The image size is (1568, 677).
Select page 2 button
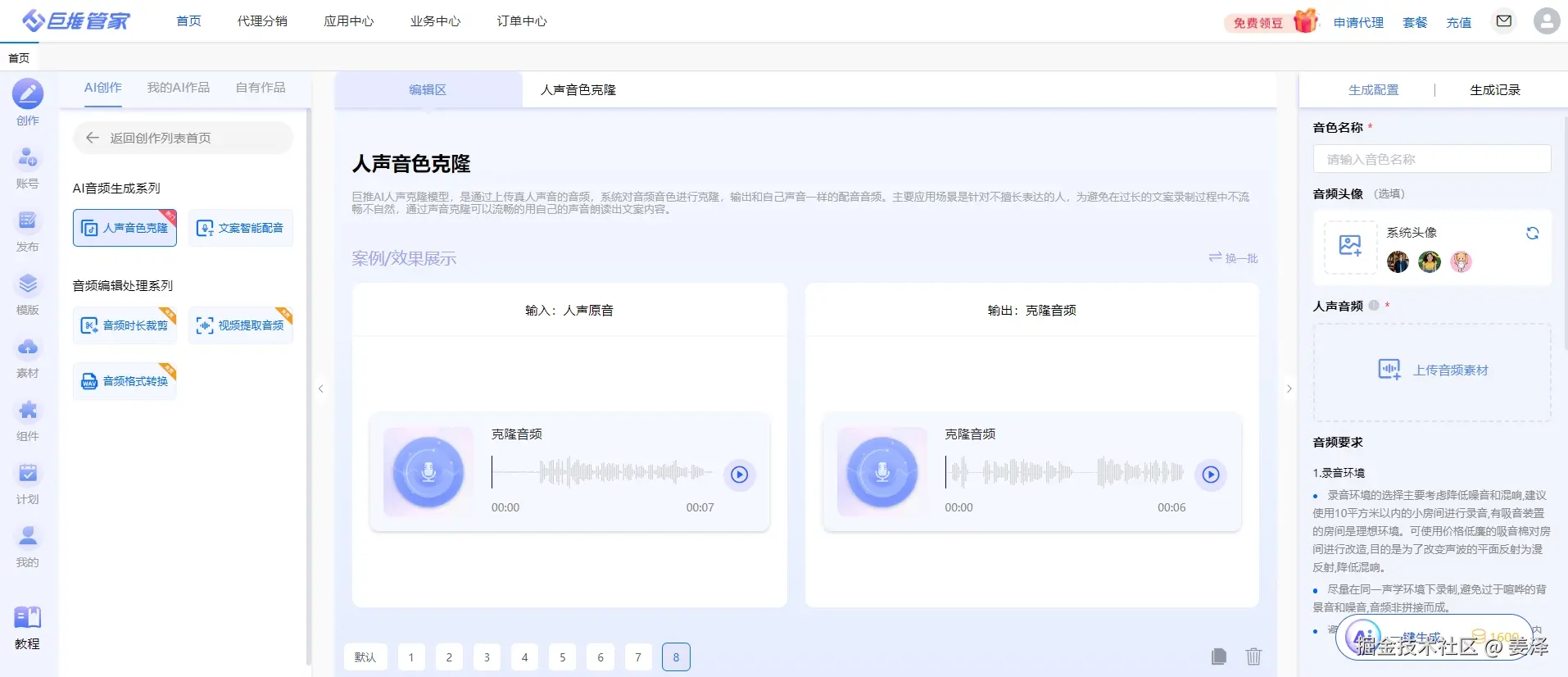[x=449, y=657]
